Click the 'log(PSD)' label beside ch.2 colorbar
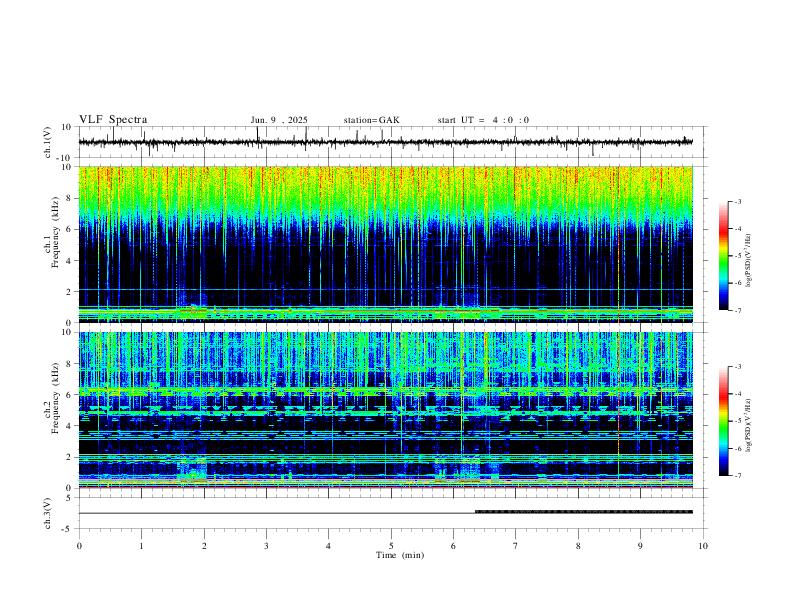The image size is (792, 612). (x=749, y=425)
